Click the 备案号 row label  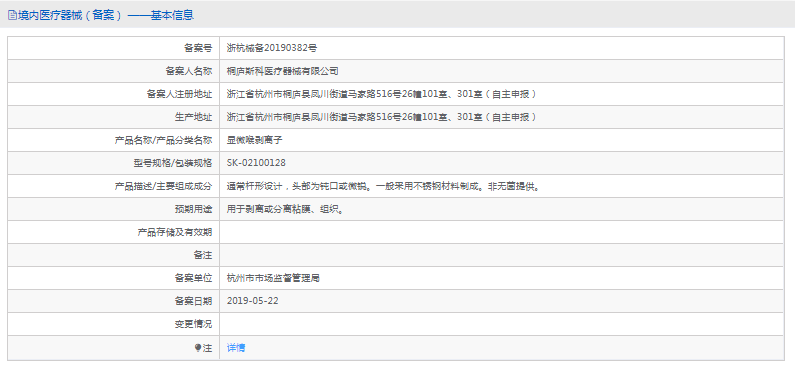click(198, 48)
